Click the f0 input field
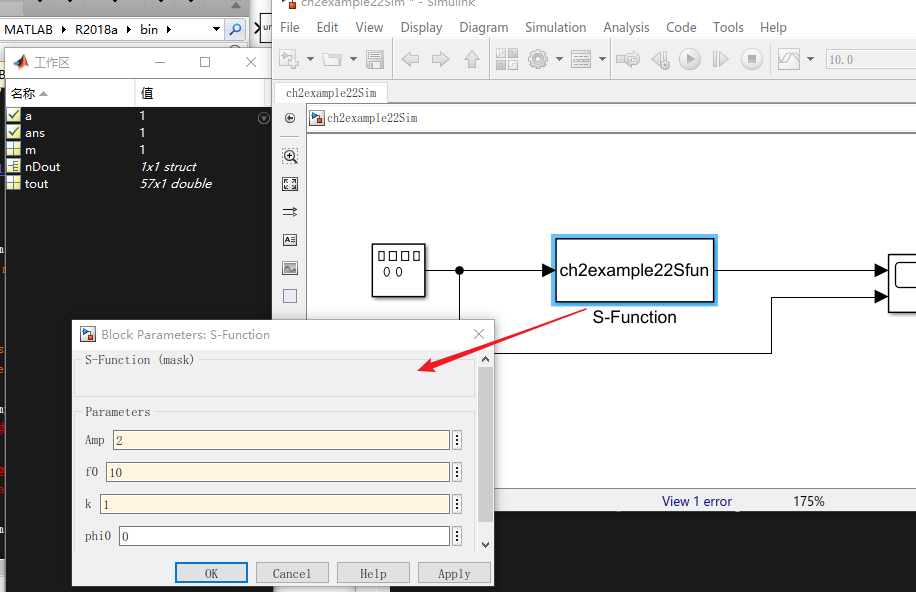916x592 pixels. pos(278,472)
